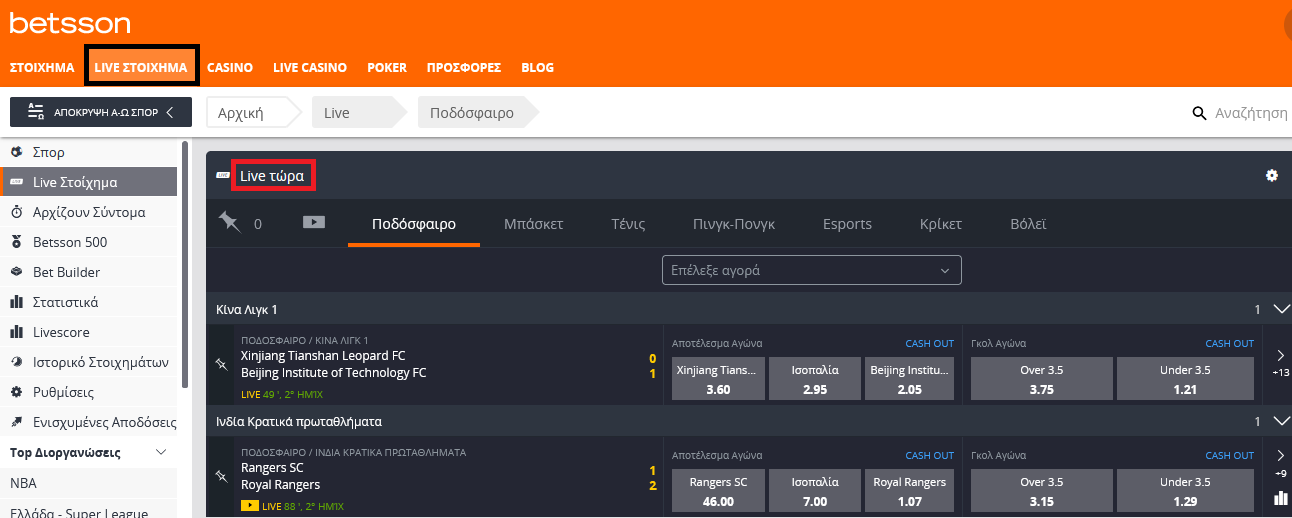Click the Στατιστικά bar chart icon
The image size is (1292, 518).
tap(16, 302)
